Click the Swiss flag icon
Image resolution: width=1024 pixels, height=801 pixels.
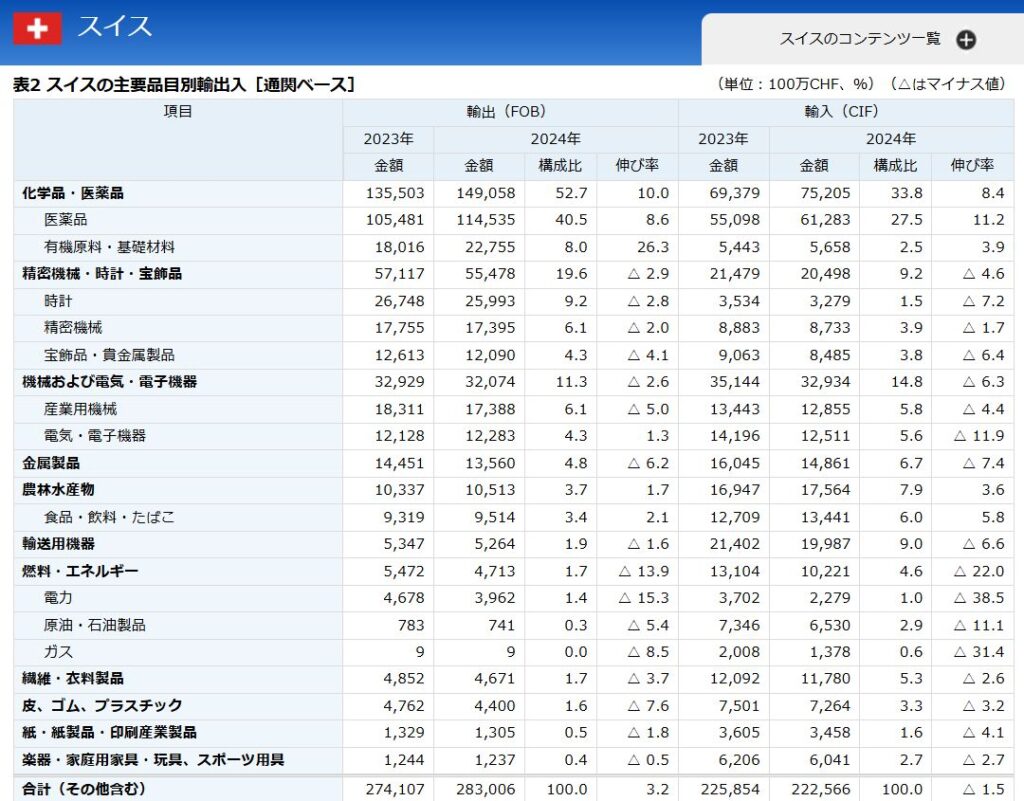(37, 28)
